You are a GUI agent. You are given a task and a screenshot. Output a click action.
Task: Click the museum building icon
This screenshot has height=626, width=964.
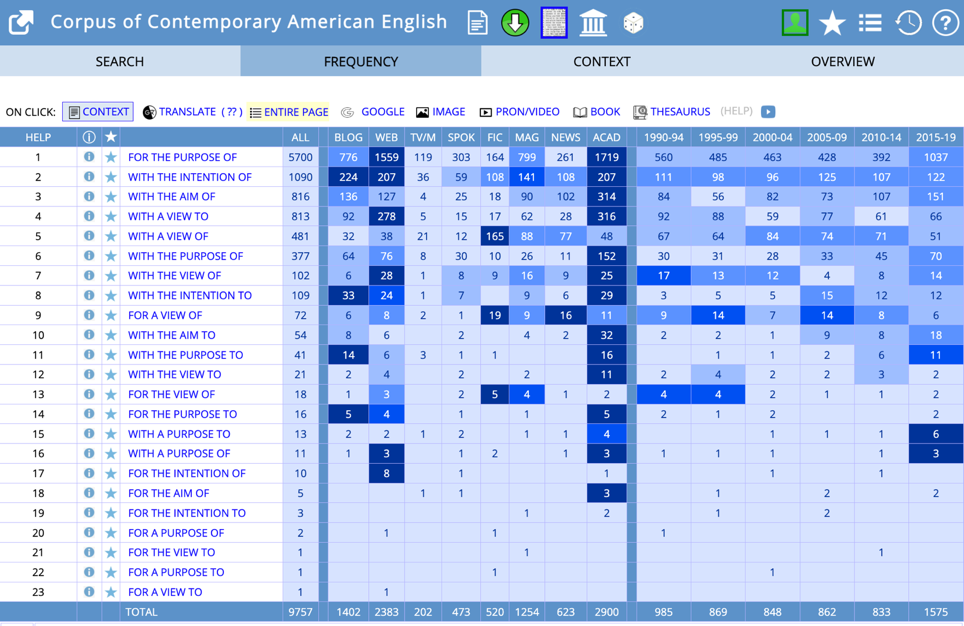point(593,23)
